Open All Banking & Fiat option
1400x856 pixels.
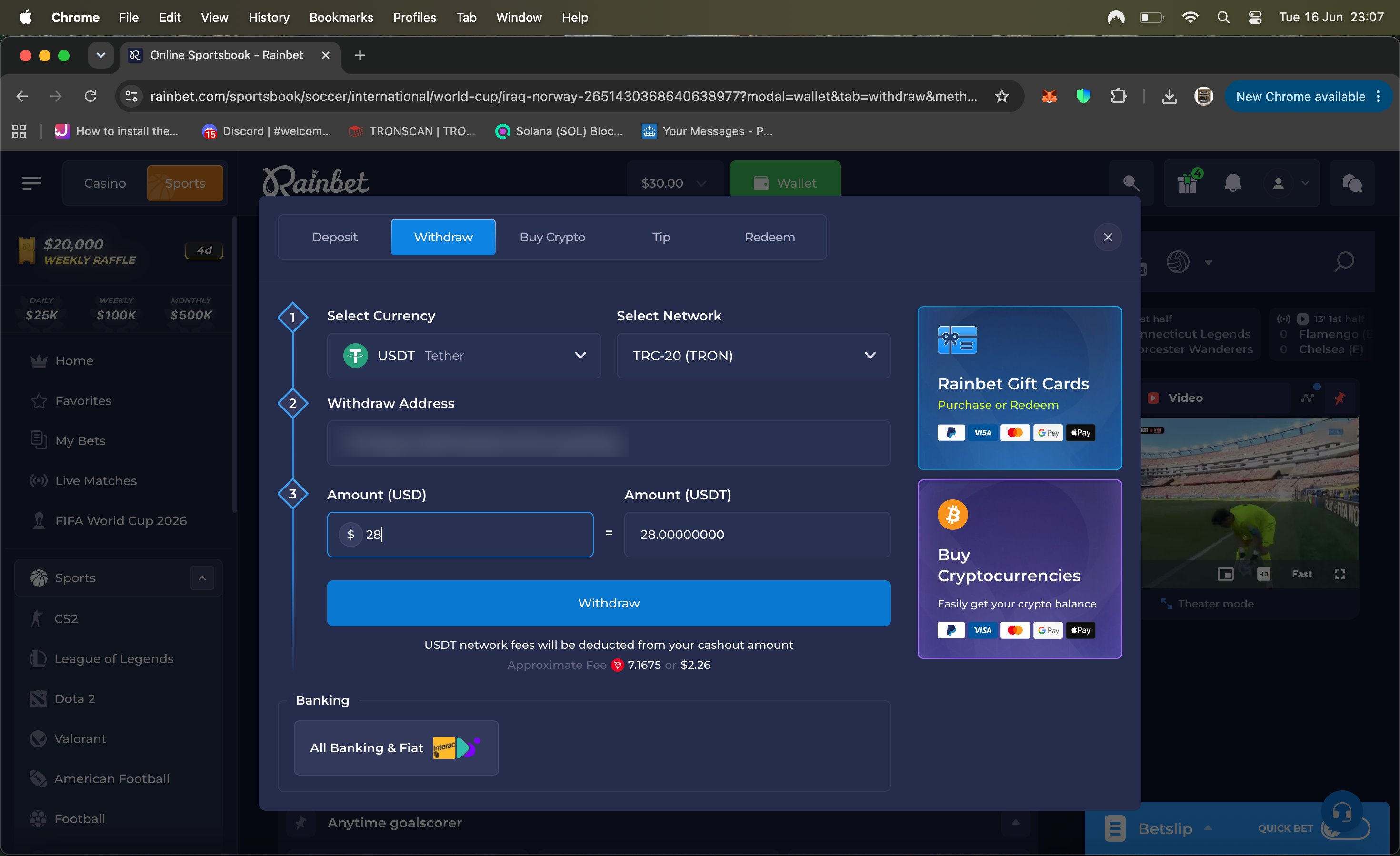click(x=396, y=747)
